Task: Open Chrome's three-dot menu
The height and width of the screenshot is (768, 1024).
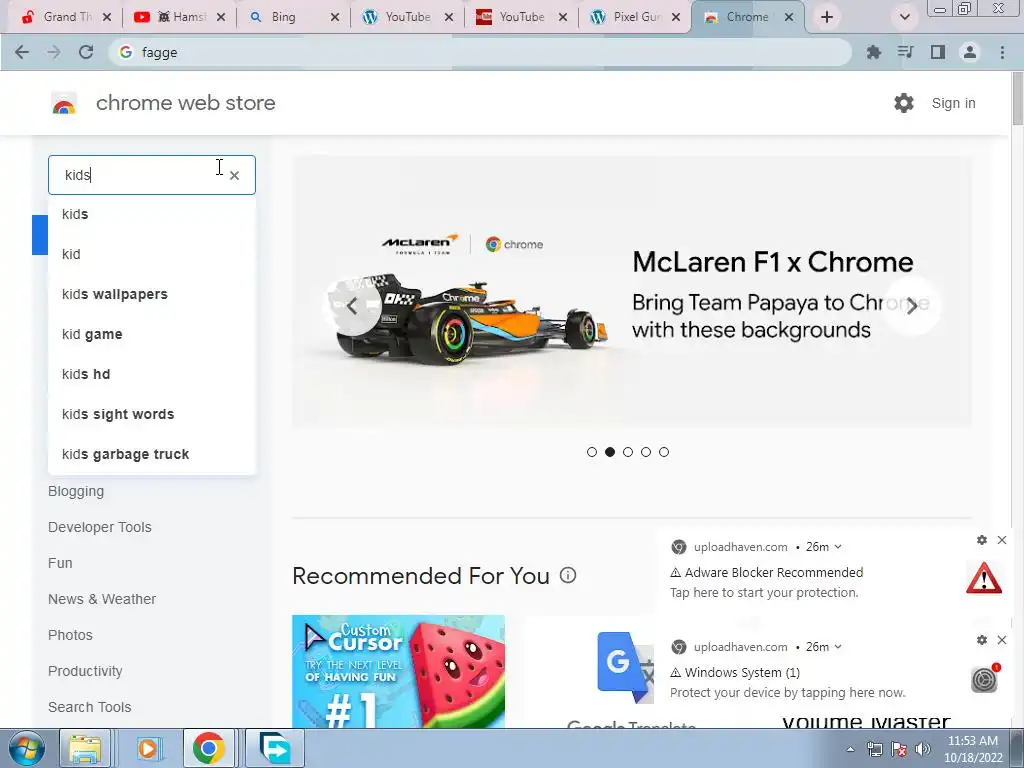Action: pyautogui.click(x=1002, y=52)
